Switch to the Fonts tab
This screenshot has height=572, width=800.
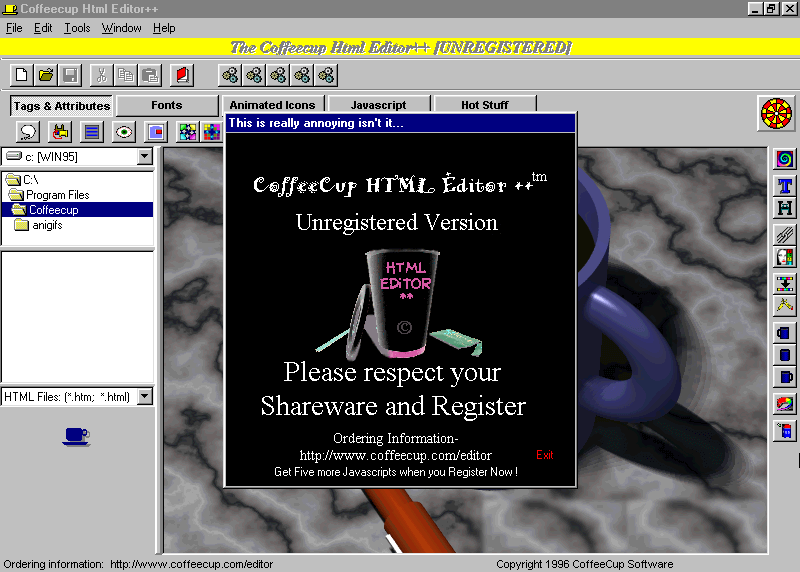[167, 105]
